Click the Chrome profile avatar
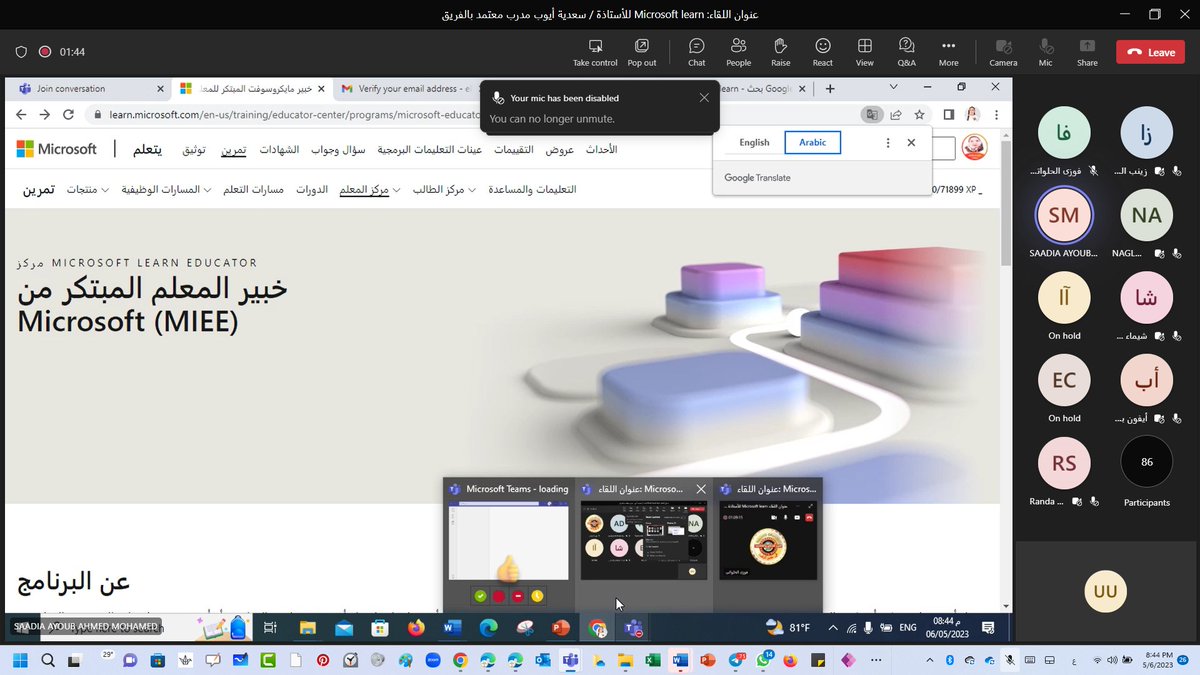Image resolution: width=1200 pixels, height=675 pixels. (x=972, y=115)
